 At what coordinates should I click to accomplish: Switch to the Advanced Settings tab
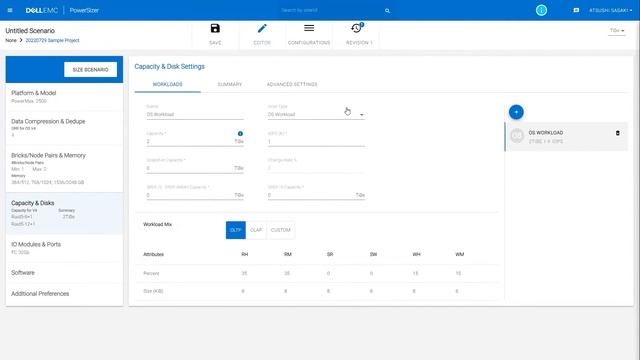[292, 84]
